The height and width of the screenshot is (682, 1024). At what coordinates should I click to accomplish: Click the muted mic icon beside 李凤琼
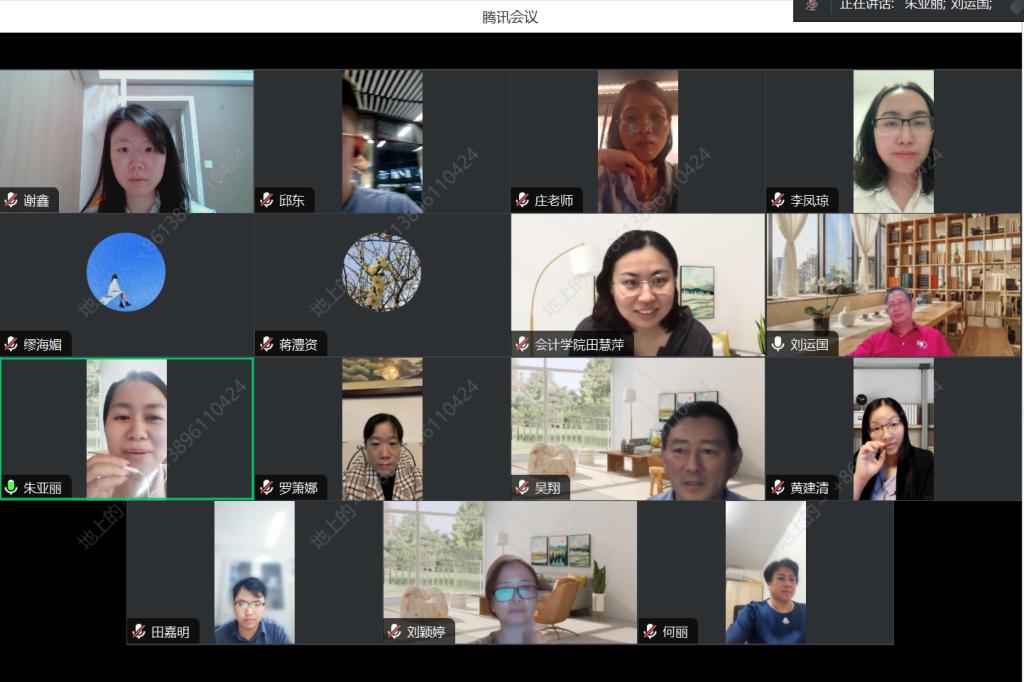pos(778,200)
